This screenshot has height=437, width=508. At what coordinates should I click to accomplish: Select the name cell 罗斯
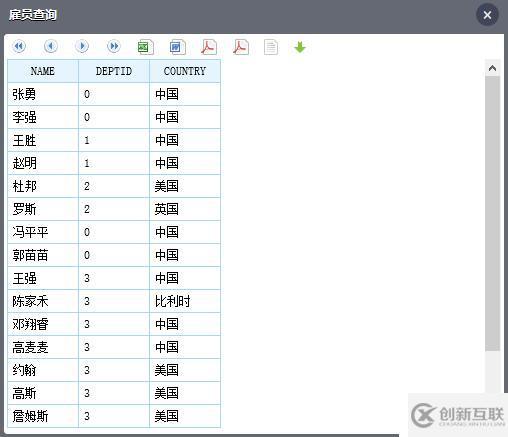[43, 209]
